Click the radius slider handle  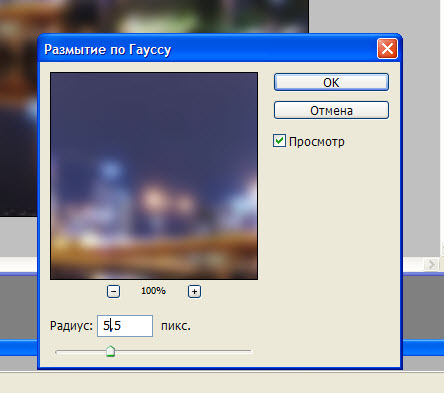click(110, 351)
